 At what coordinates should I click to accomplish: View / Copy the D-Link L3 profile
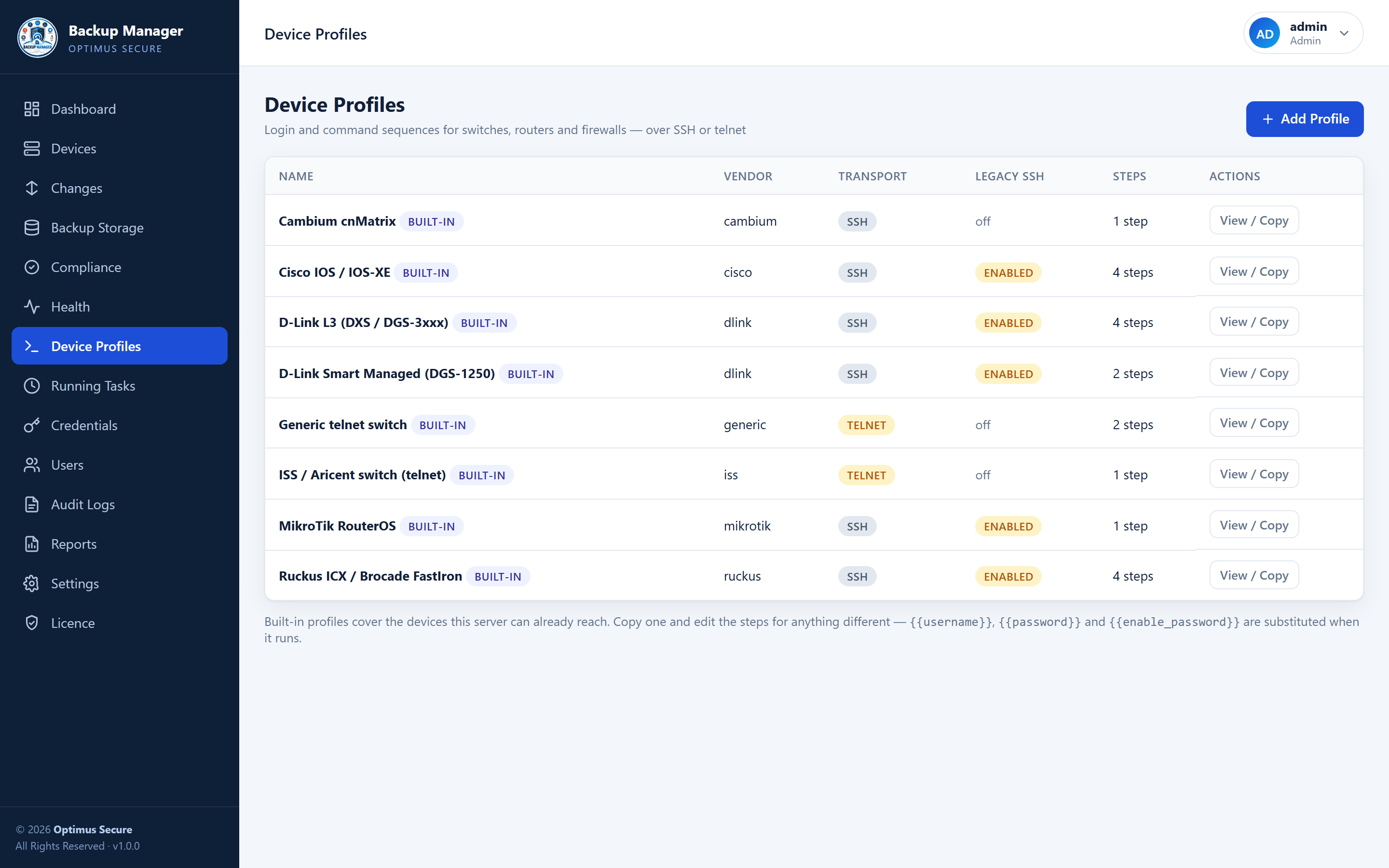(1253, 322)
